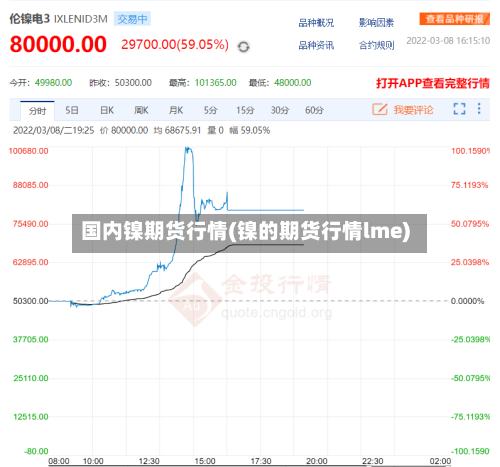This screenshot has height=467, width=500.
Task: Click the orange 查看品种研报 button
Action: (455, 19)
